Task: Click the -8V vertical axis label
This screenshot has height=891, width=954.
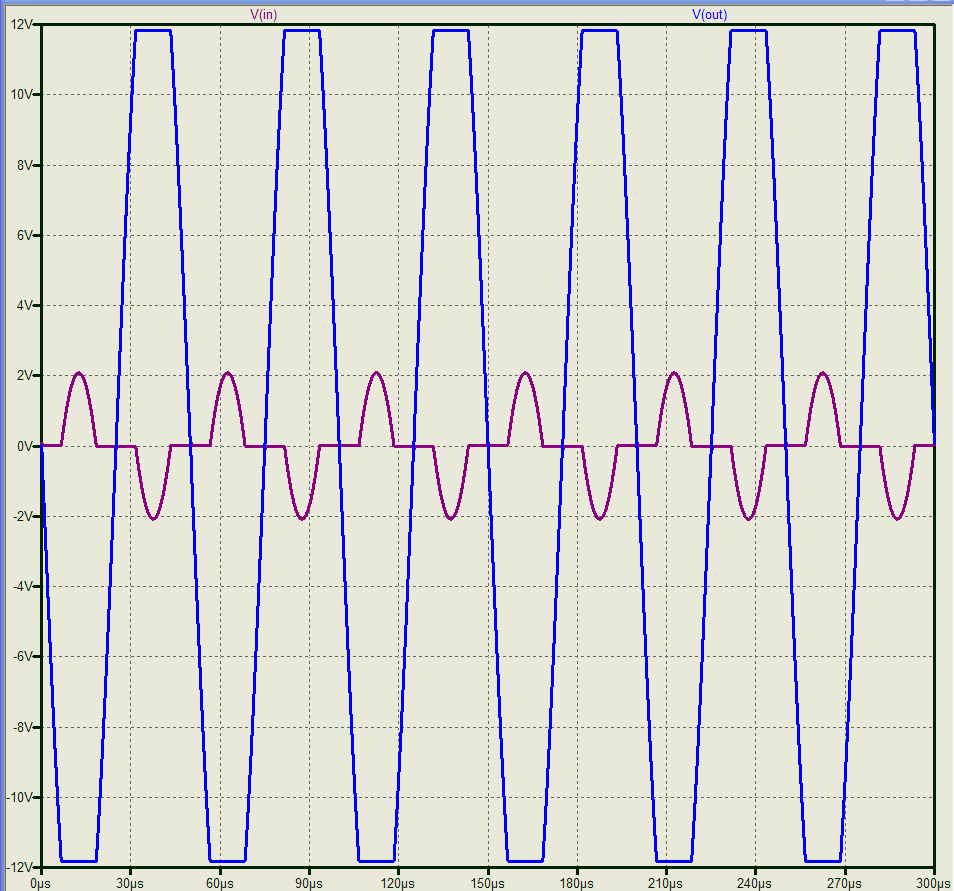Action: [23, 727]
